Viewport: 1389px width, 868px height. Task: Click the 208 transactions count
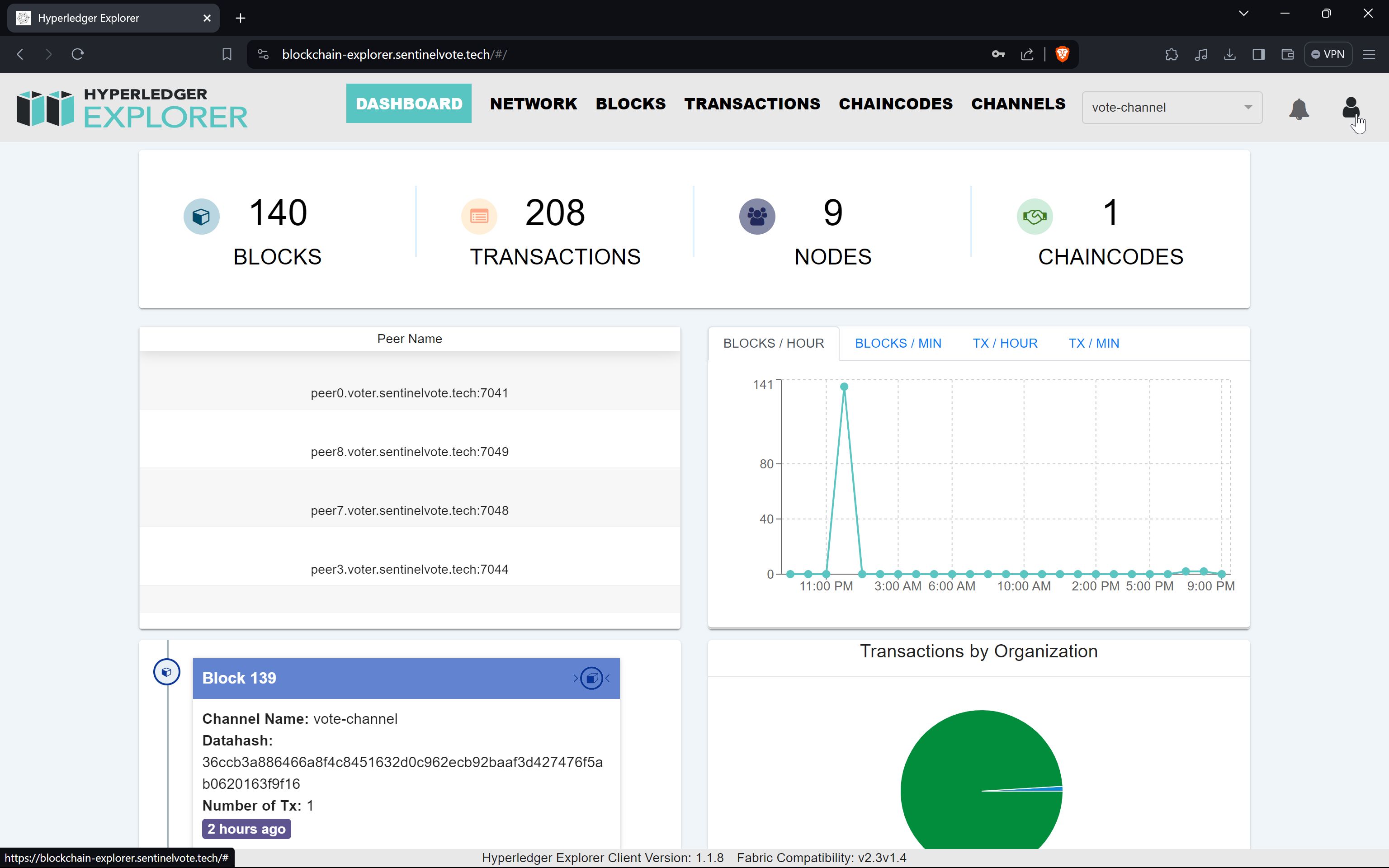point(555,212)
